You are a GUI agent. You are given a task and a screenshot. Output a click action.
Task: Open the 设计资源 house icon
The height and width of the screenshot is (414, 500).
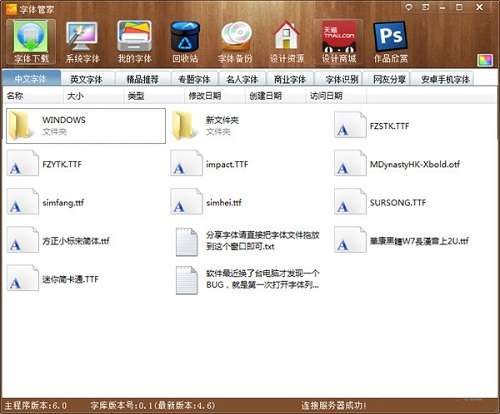click(287, 42)
